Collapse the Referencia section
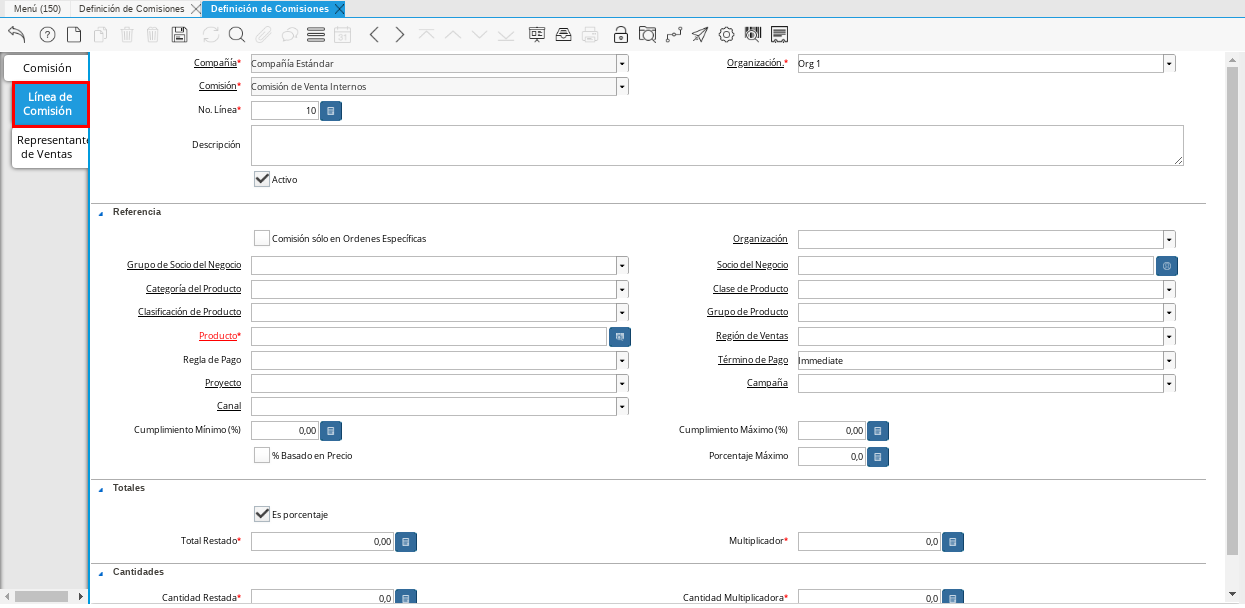The image size is (1245, 608). 101,212
